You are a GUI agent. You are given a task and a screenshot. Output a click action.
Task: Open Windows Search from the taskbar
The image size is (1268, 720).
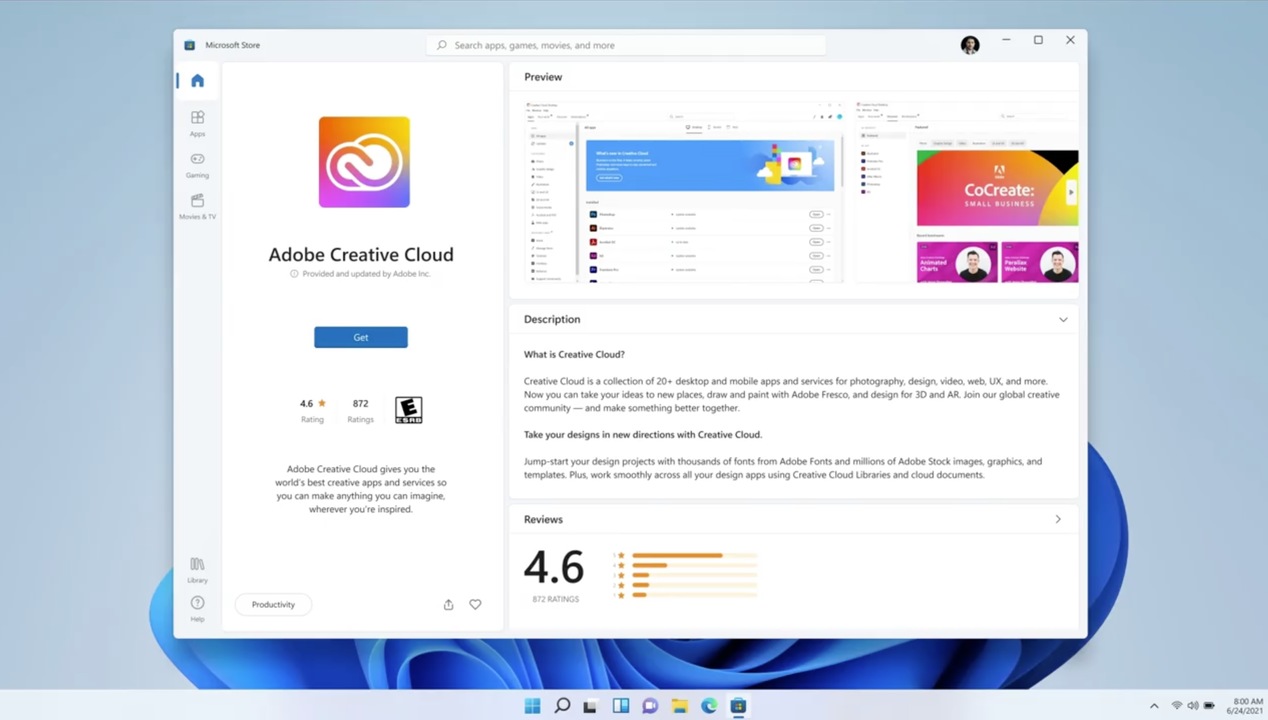(x=562, y=706)
